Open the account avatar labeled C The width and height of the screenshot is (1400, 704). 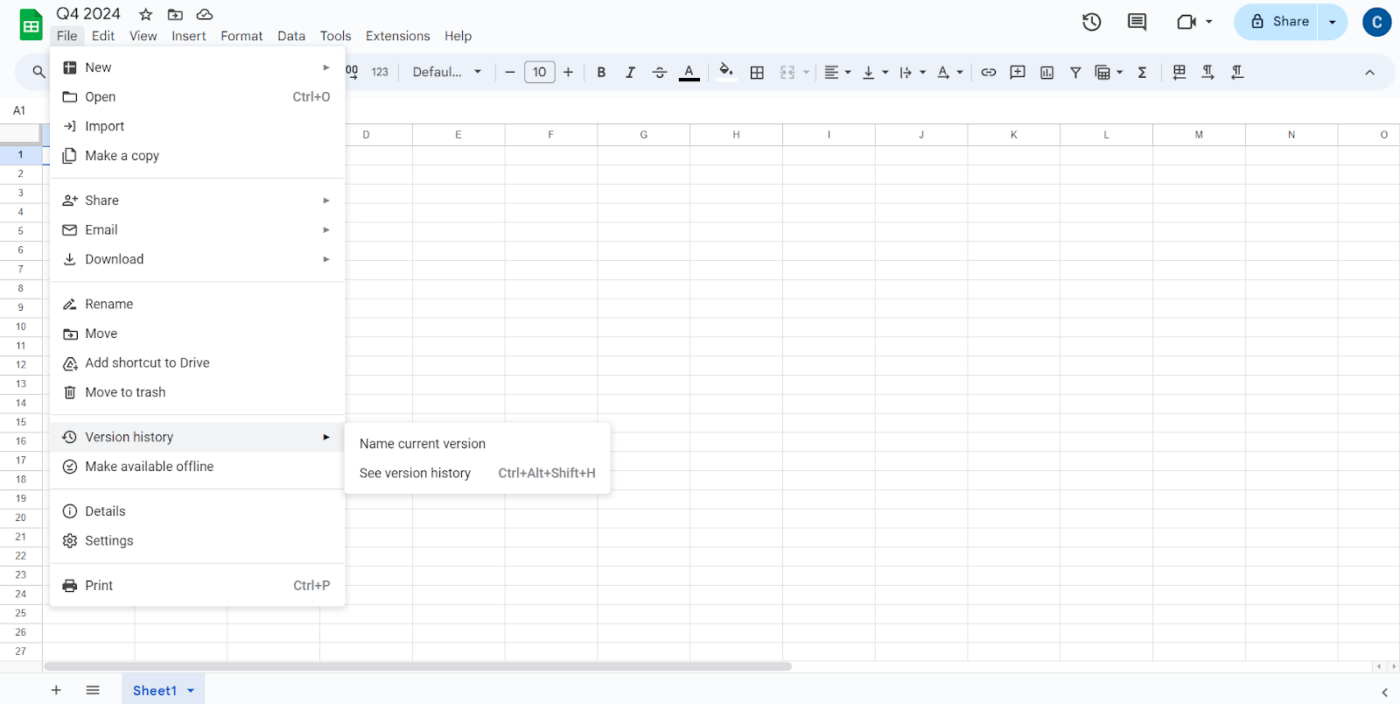pyautogui.click(x=1377, y=22)
